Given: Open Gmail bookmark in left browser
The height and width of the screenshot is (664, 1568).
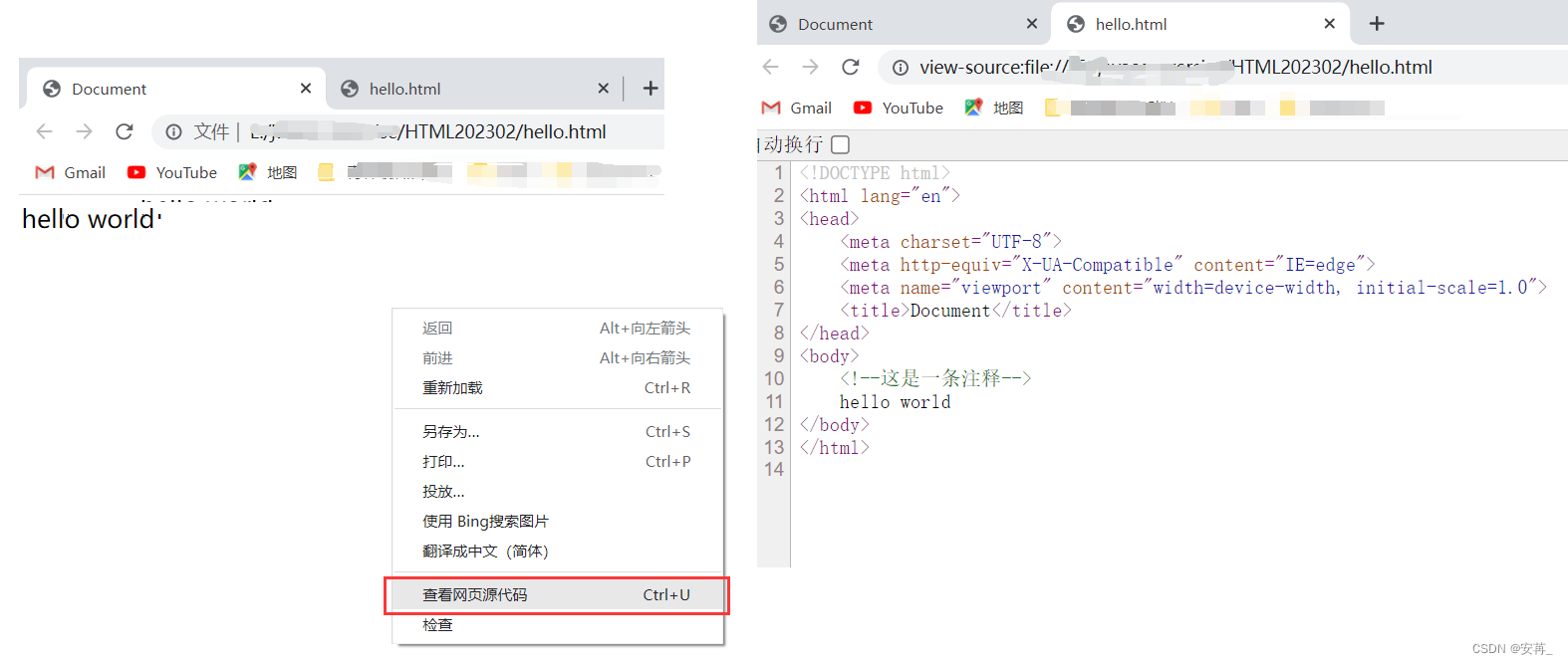Looking at the screenshot, I should tap(71, 172).
